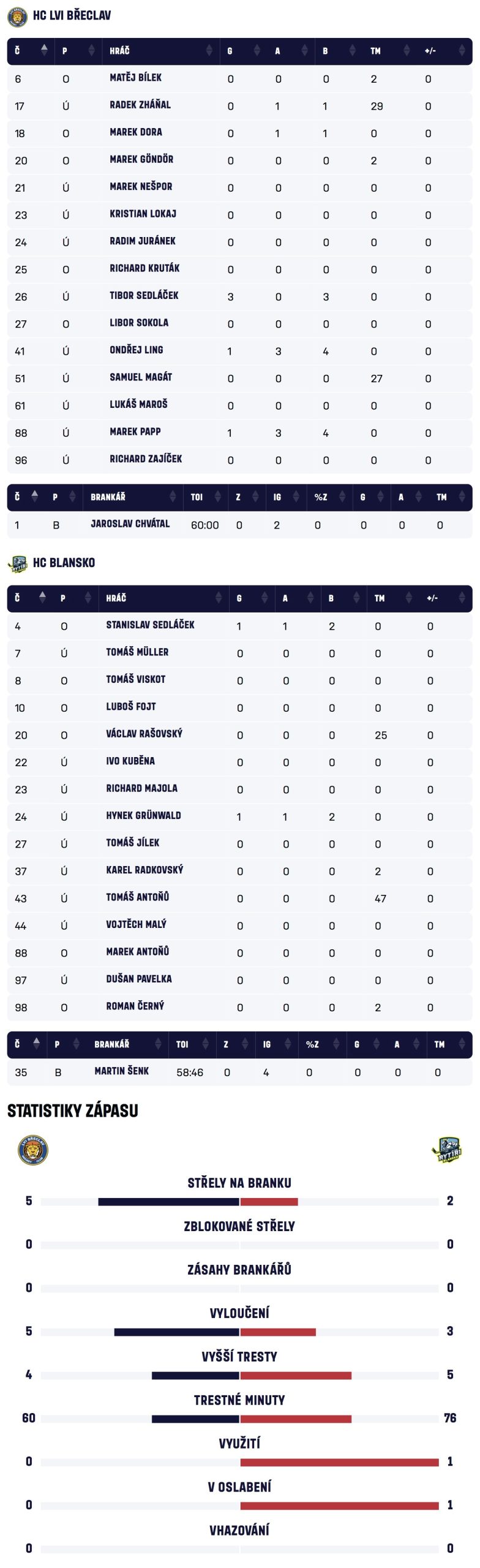Sort Blansko skaters by +/- column arrows
The width and height of the screenshot is (480, 1568).
[x=463, y=598]
